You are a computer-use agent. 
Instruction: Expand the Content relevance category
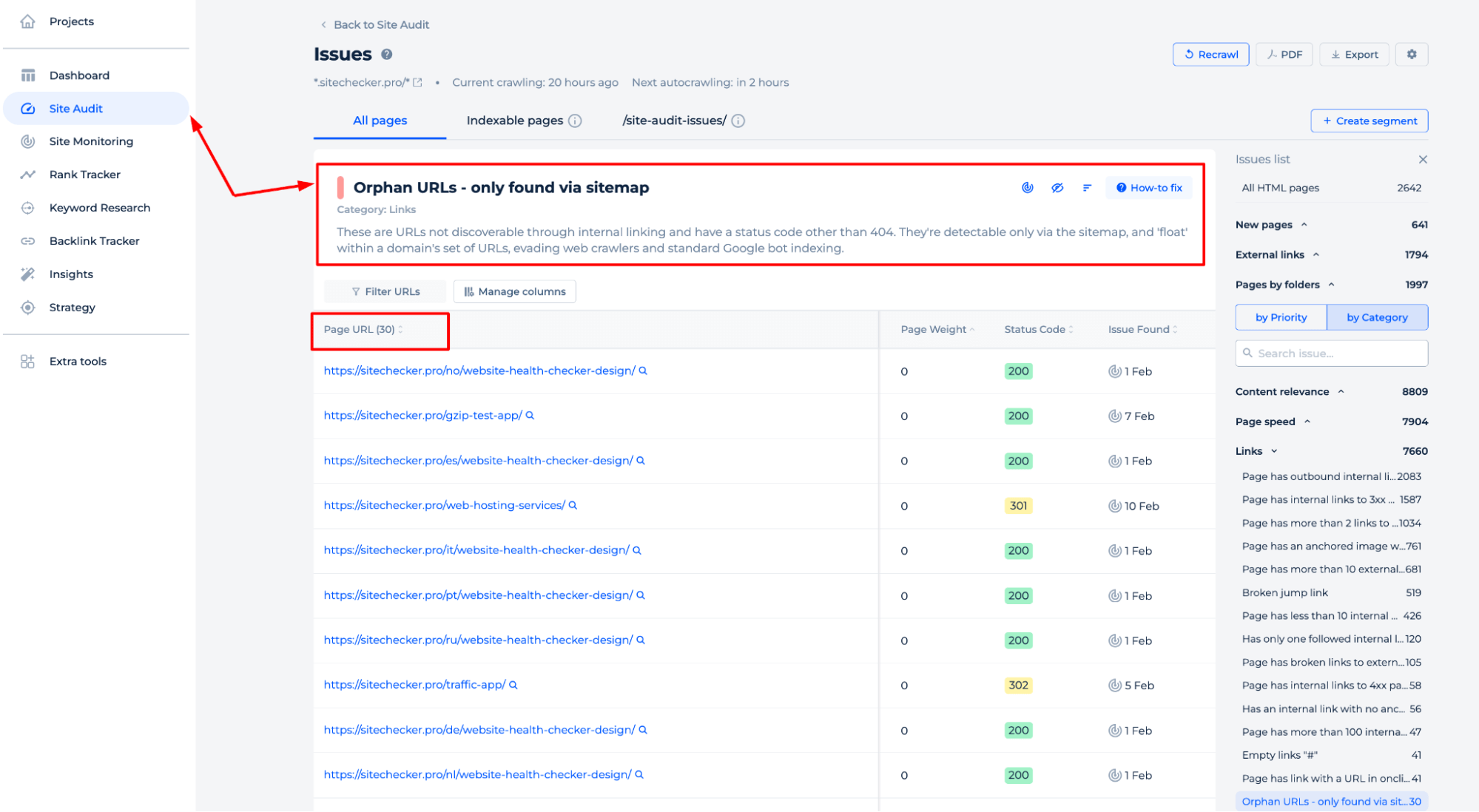pos(1341,392)
